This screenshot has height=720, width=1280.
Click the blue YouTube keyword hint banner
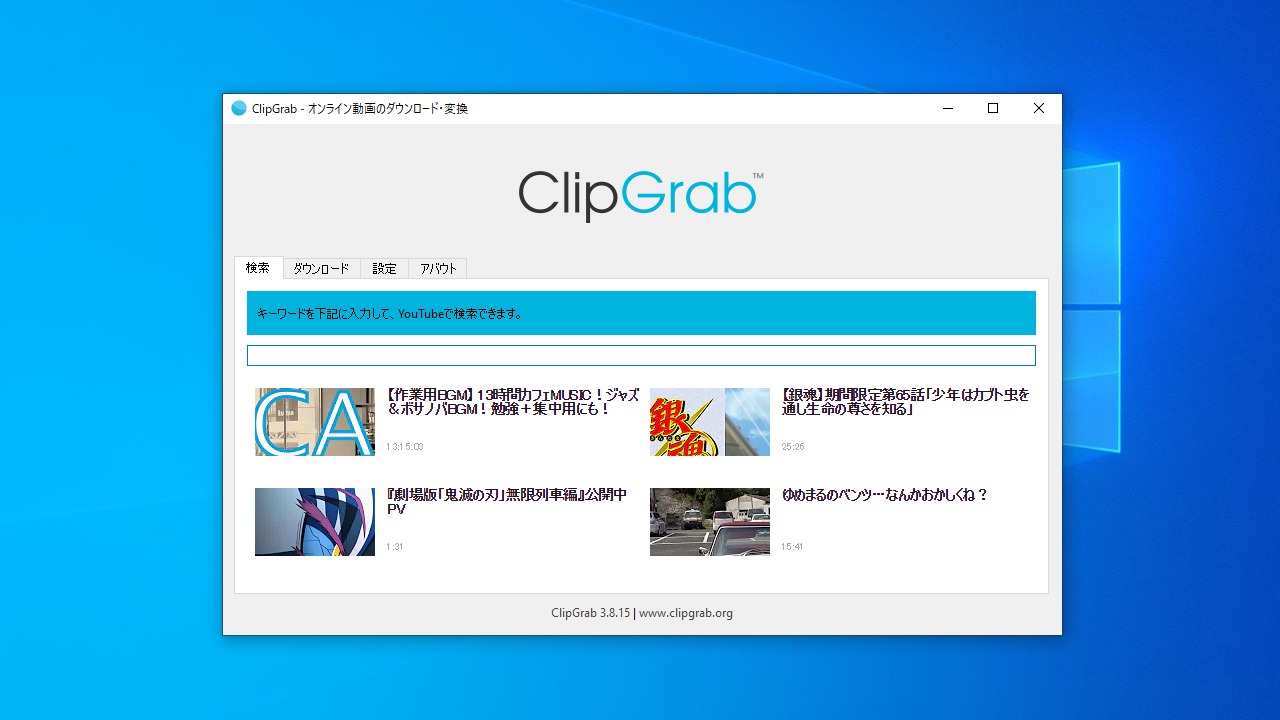[x=641, y=313]
